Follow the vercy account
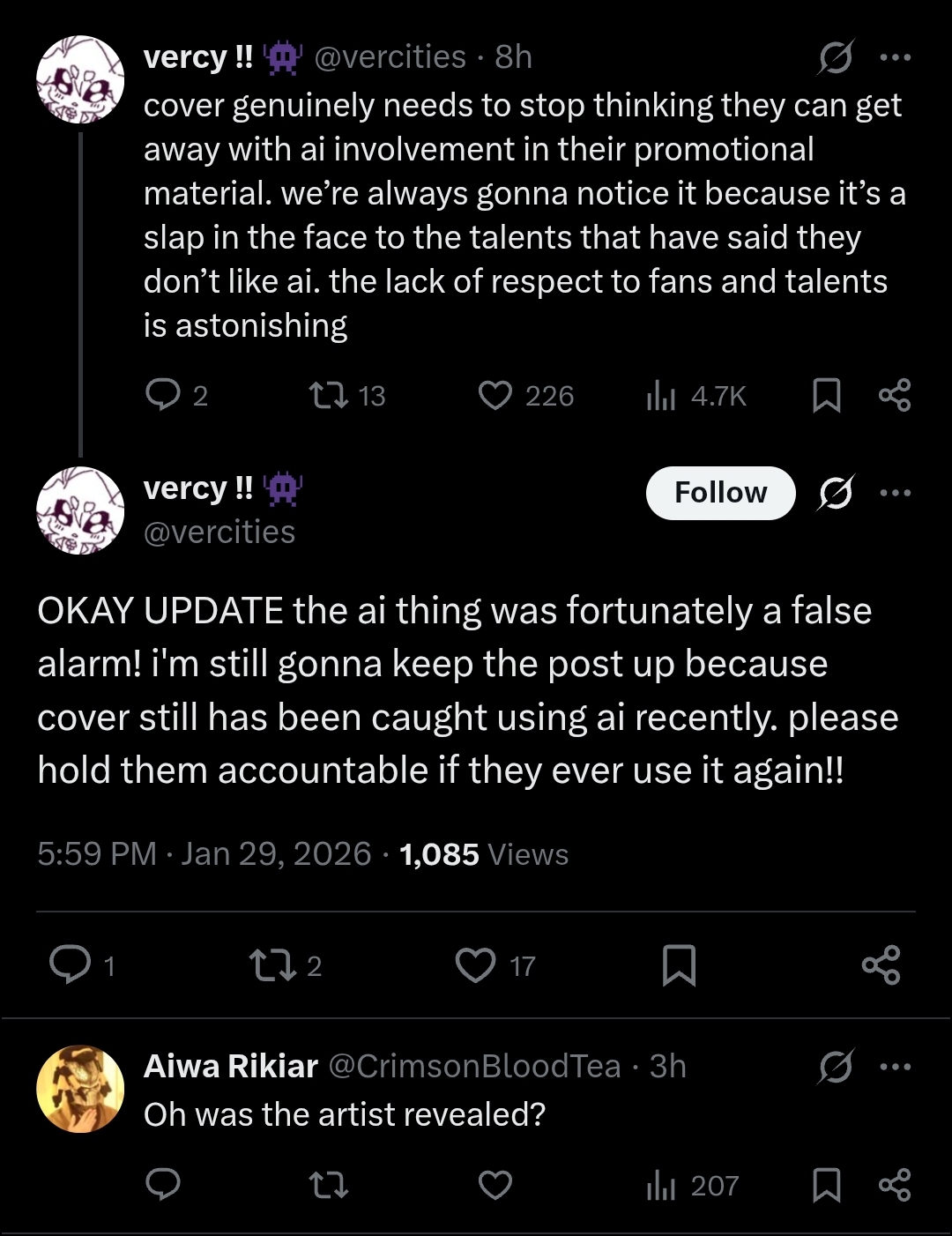The width and height of the screenshot is (952, 1236). pyautogui.click(x=720, y=493)
